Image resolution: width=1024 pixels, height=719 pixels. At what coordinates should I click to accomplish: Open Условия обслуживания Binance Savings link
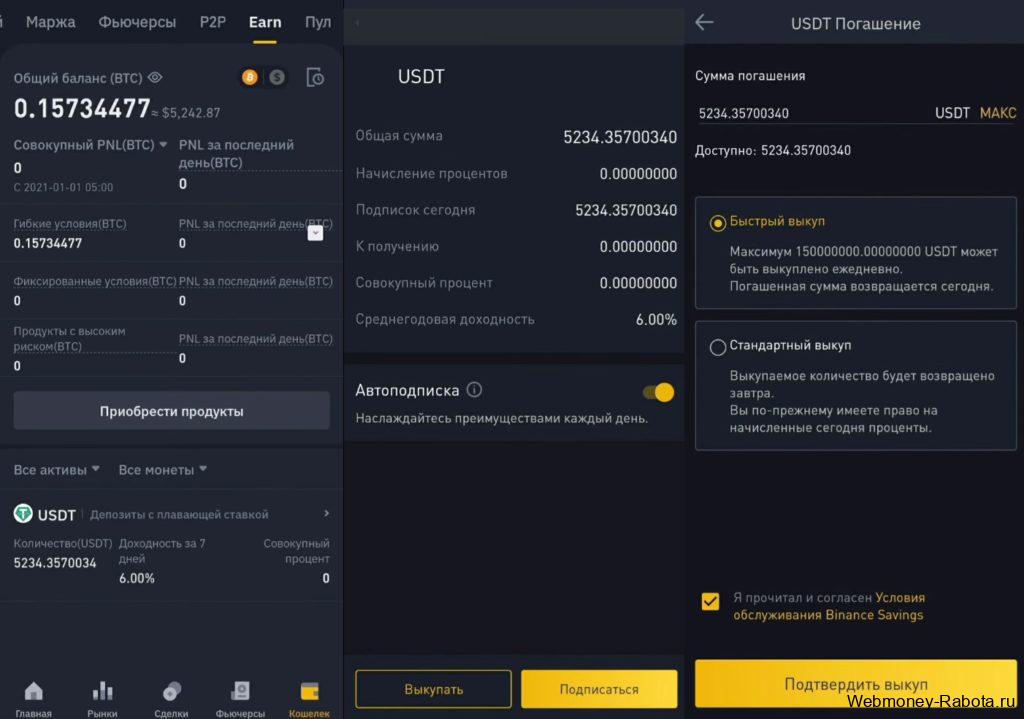pos(829,606)
